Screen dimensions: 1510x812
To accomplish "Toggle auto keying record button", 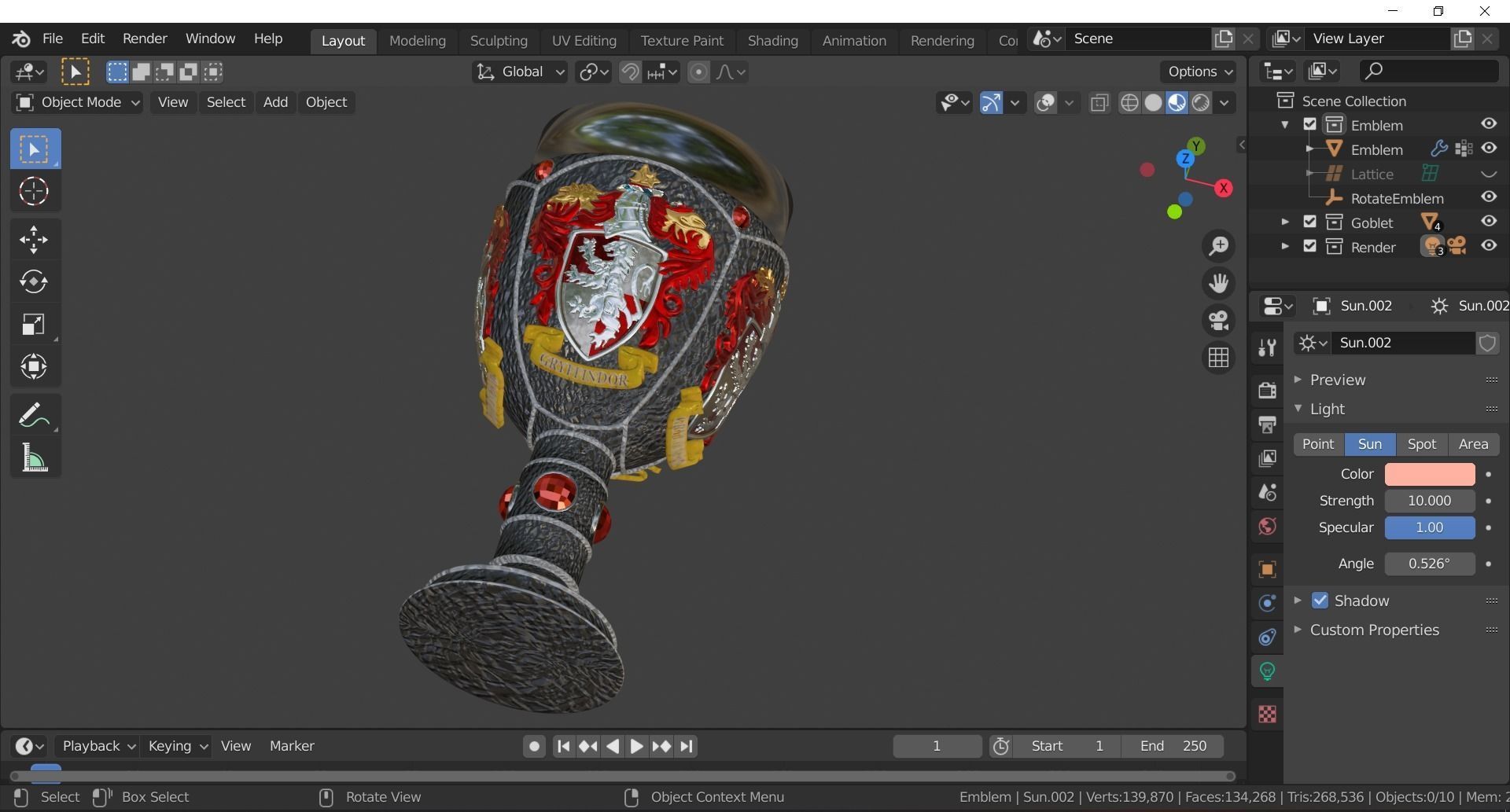I will pyautogui.click(x=534, y=746).
